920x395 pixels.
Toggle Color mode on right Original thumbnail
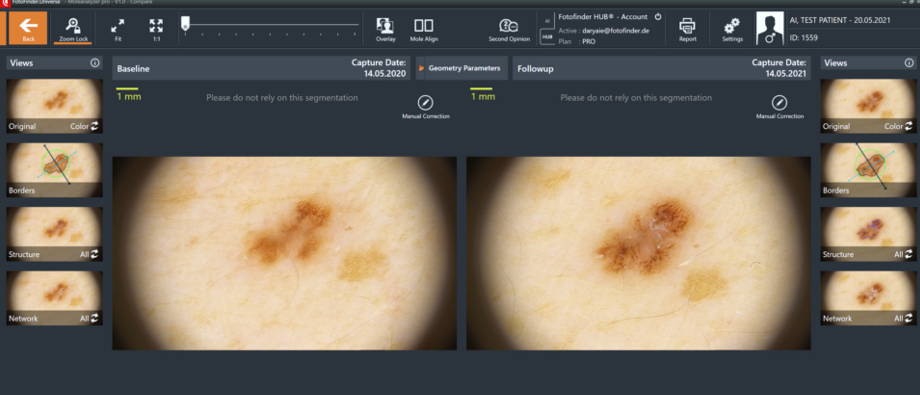898,126
